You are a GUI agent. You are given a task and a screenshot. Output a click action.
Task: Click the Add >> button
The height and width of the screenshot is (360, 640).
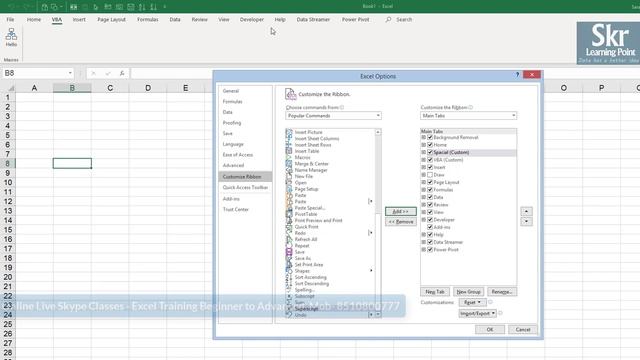point(400,211)
